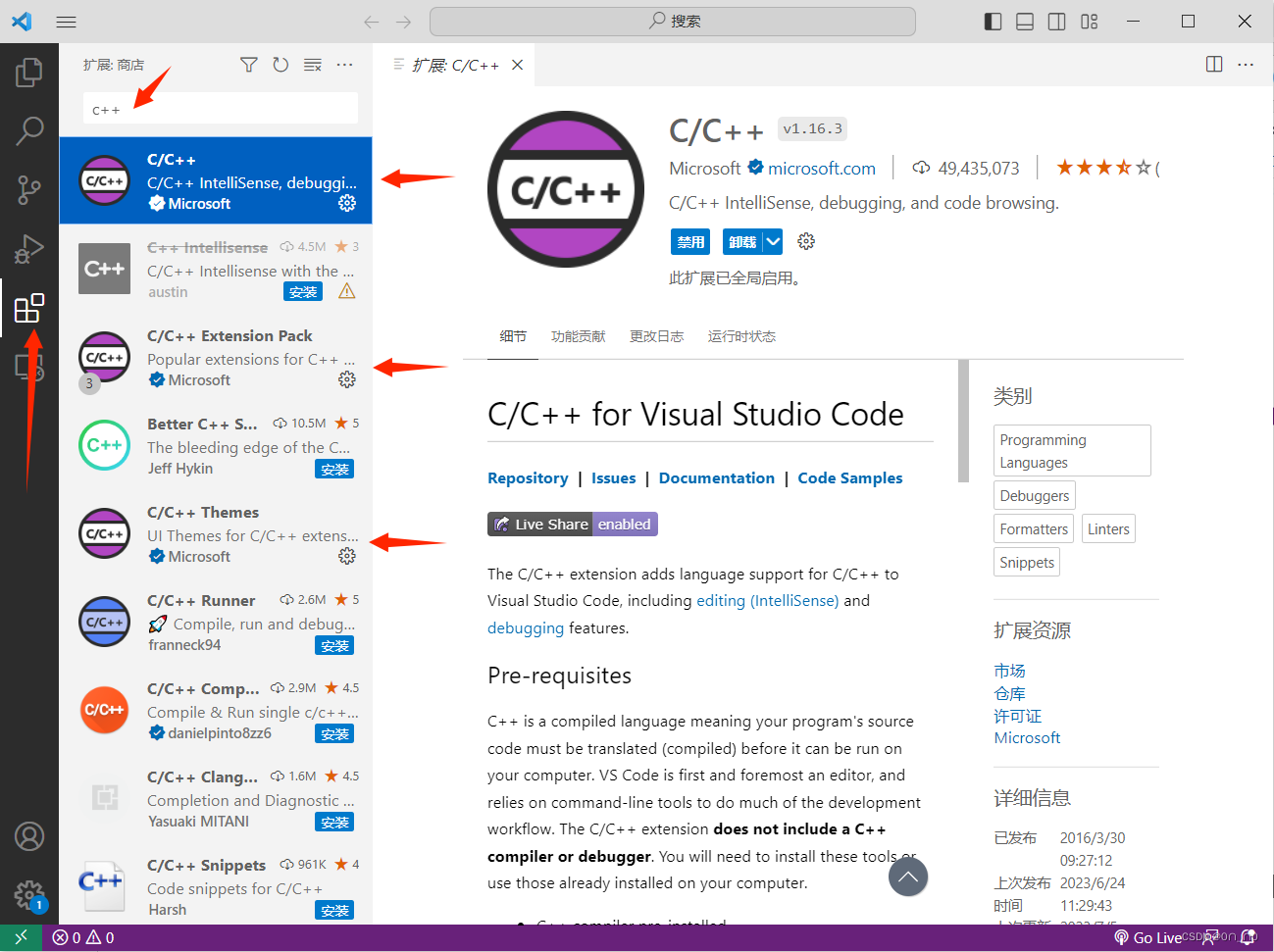1274x952 pixels.
Task: Switch to the 细节 tab
Action: click(513, 336)
